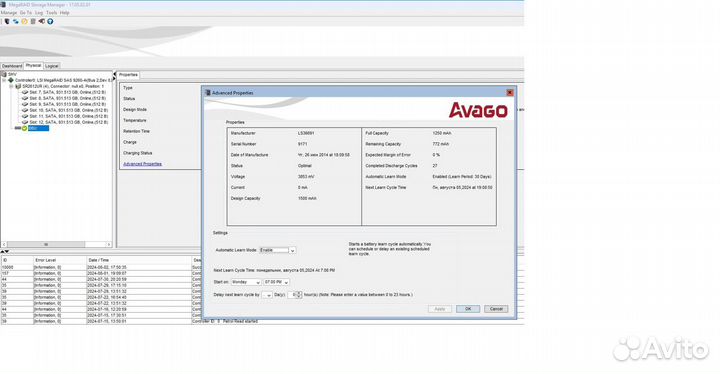
Task: Select the Properties tab in right panel
Action: click(x=128, y=75)
